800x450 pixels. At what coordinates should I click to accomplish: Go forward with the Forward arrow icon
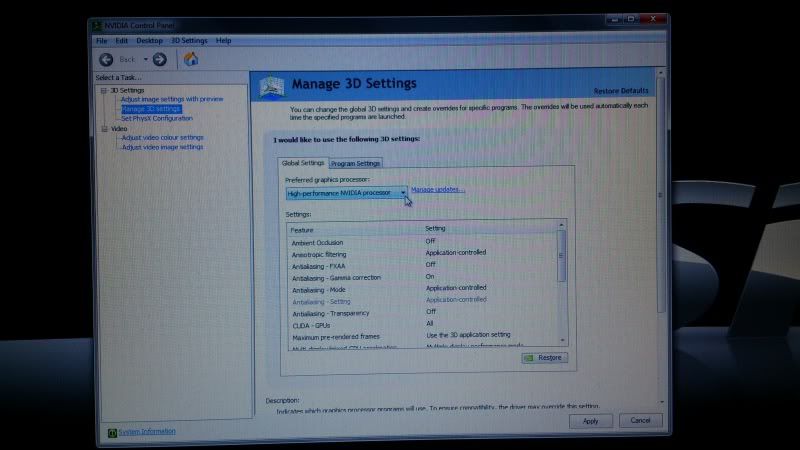(x=160, y=60)
